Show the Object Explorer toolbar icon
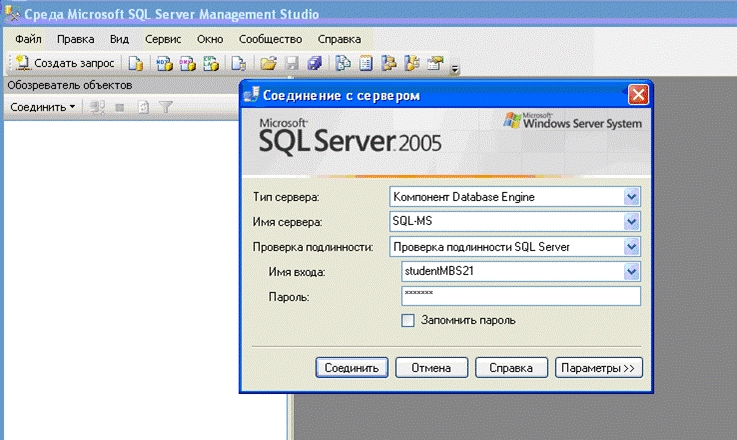The image size is (737, 440). [389, 63]
